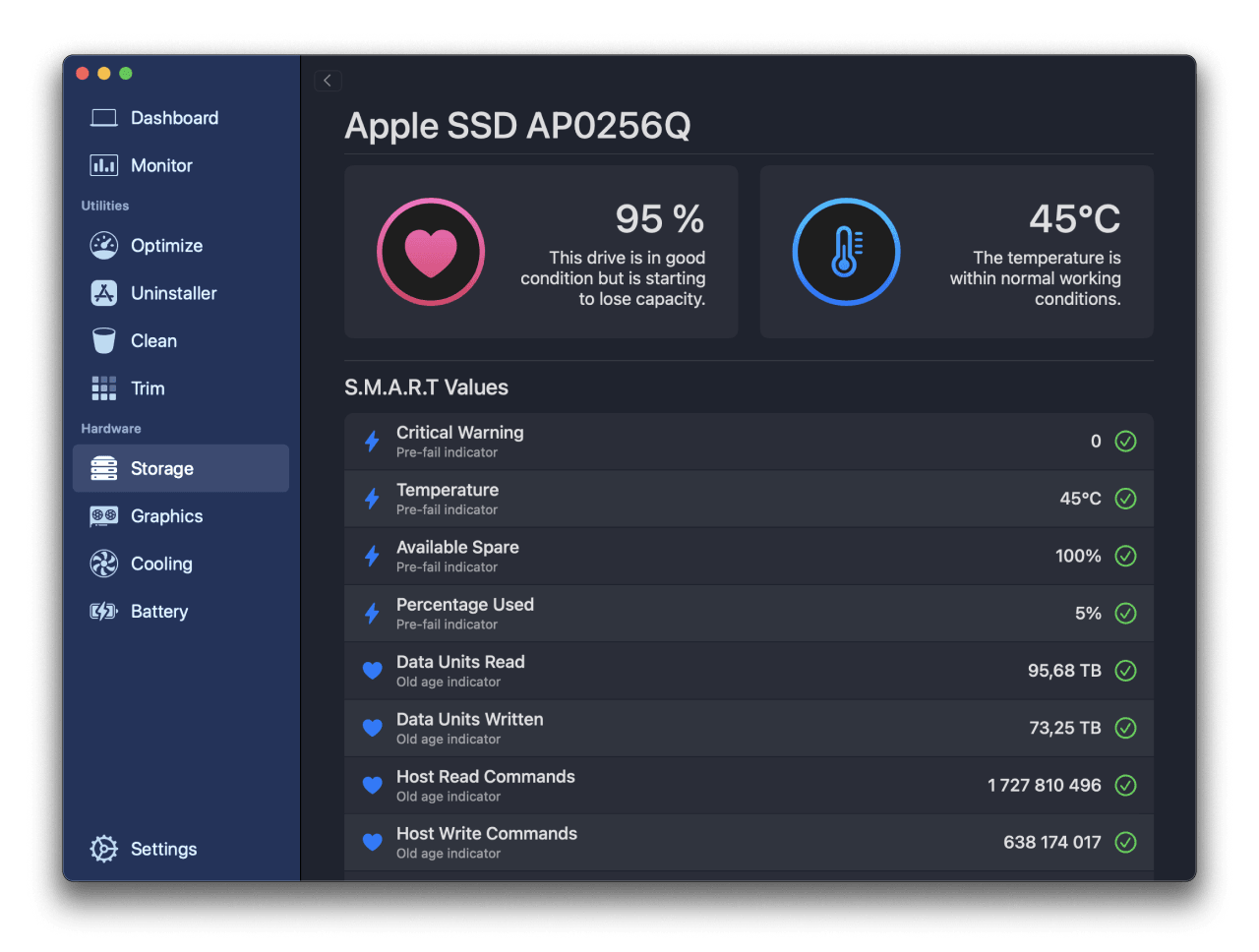
Task: Click the 45°C reading in temperature card
Action: [1075, 218]
